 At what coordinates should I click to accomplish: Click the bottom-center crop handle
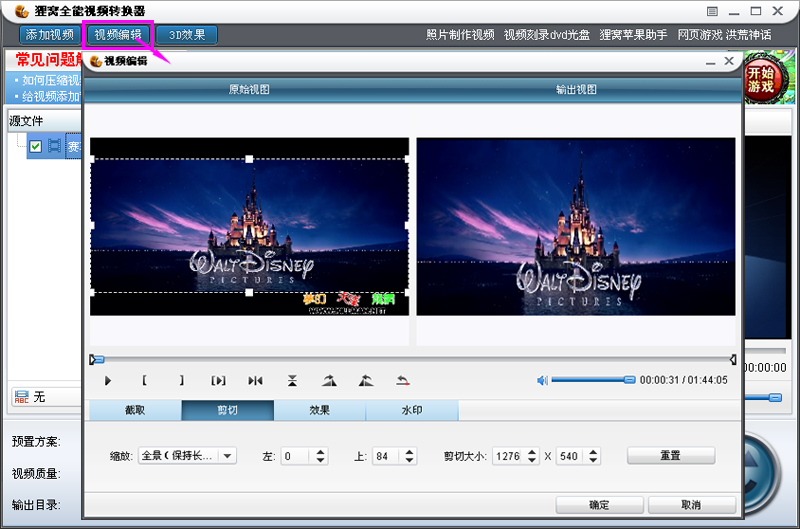tap(249, 292)
